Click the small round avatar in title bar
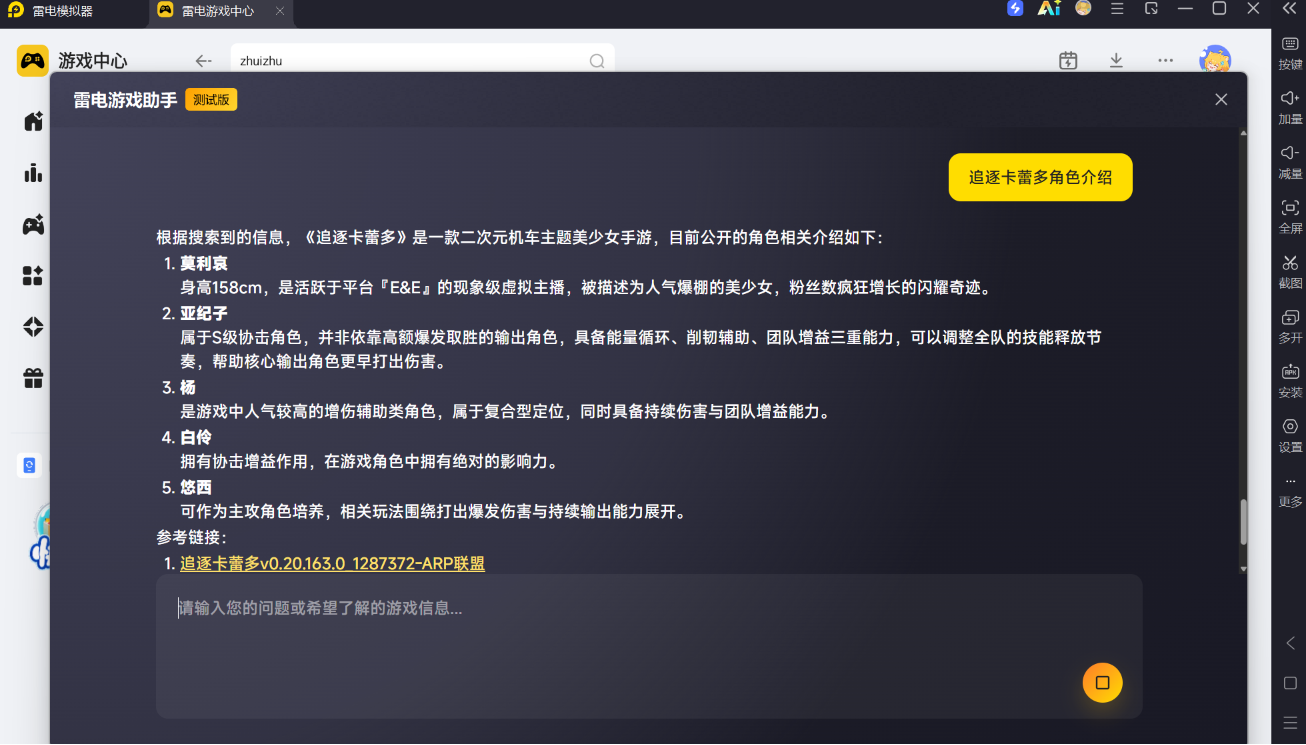1306x745 pixels. (1083, 8)
